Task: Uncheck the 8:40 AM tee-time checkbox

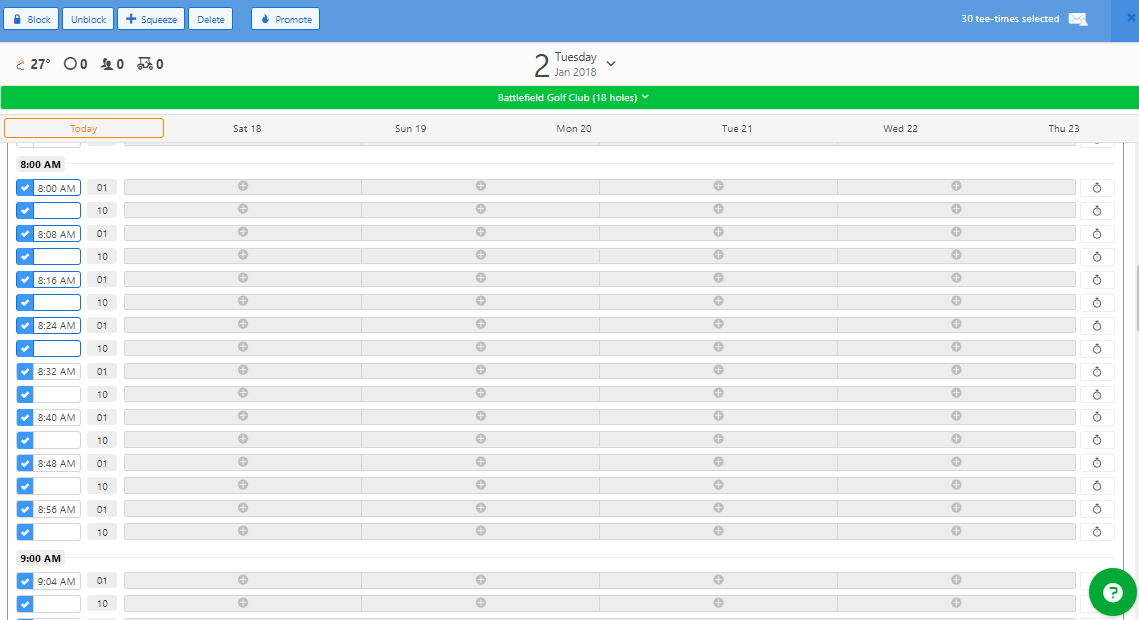Action: click(25, 418)
